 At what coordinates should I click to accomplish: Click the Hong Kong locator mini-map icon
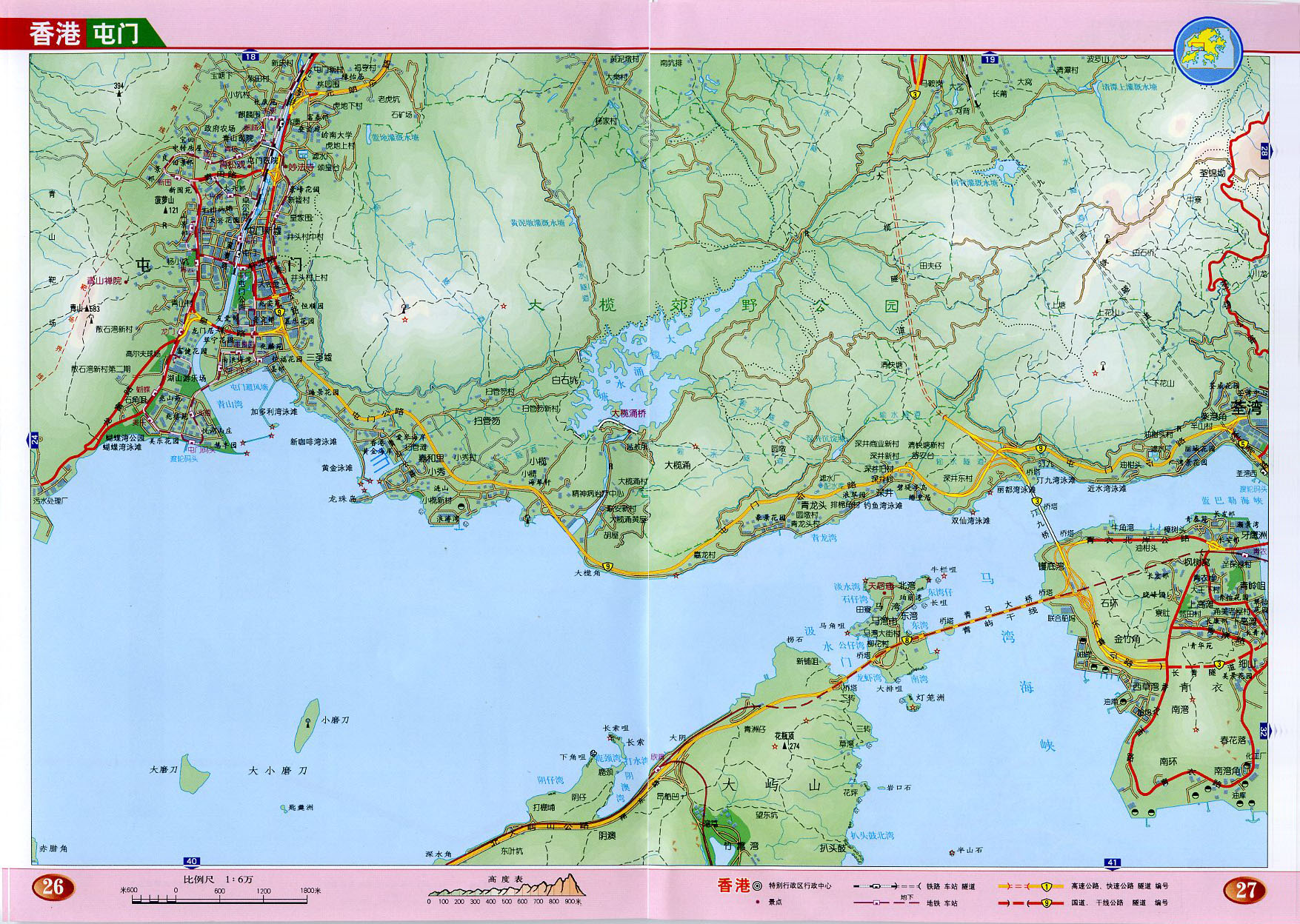(x=1208, y=50)
